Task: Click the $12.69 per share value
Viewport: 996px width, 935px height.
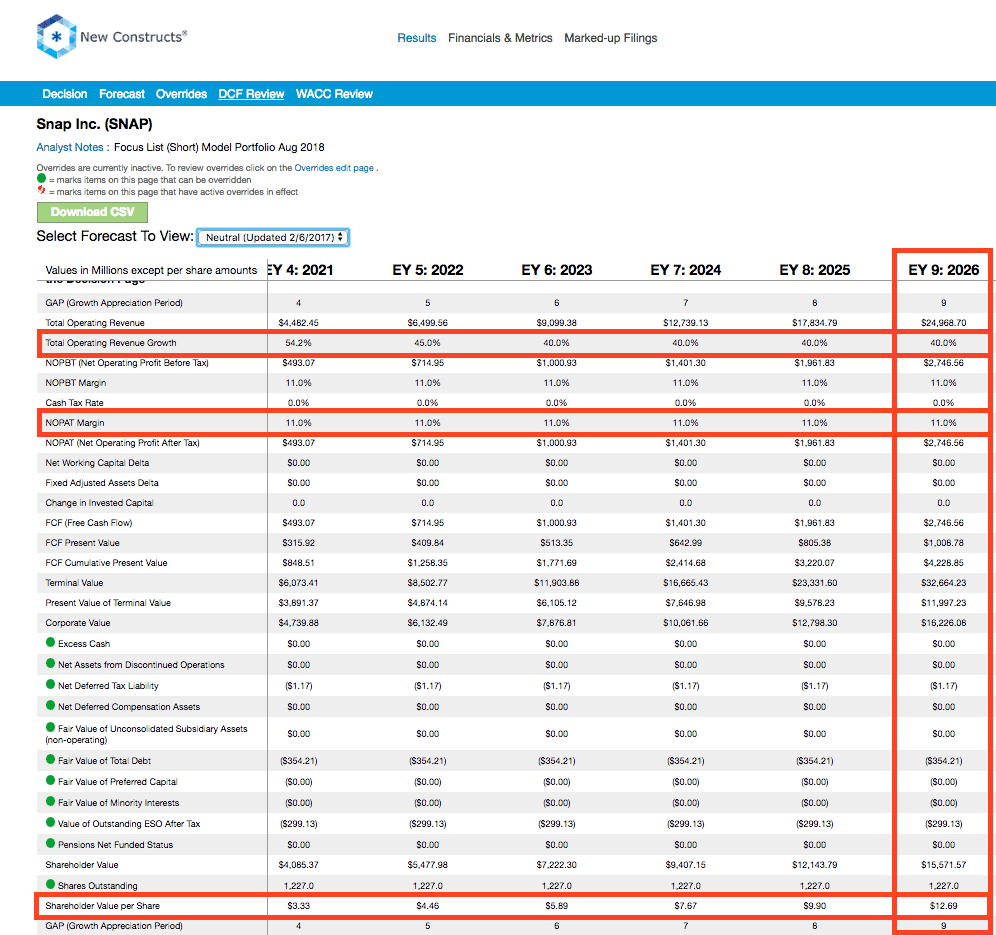Action: (x=943, y=906)
